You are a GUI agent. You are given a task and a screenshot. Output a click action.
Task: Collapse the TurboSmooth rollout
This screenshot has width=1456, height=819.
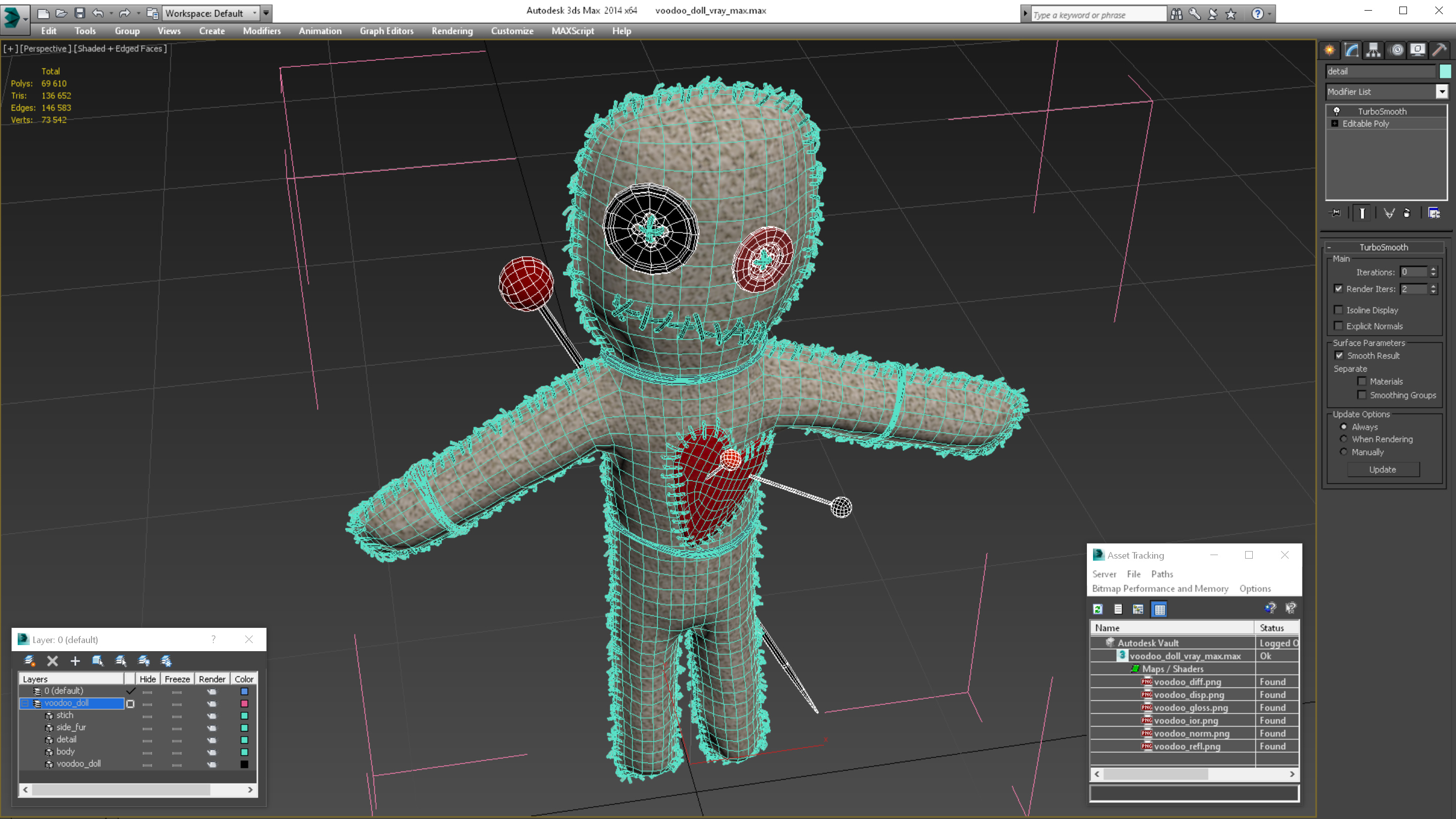pyautogui.click(x=1330, y=247)
